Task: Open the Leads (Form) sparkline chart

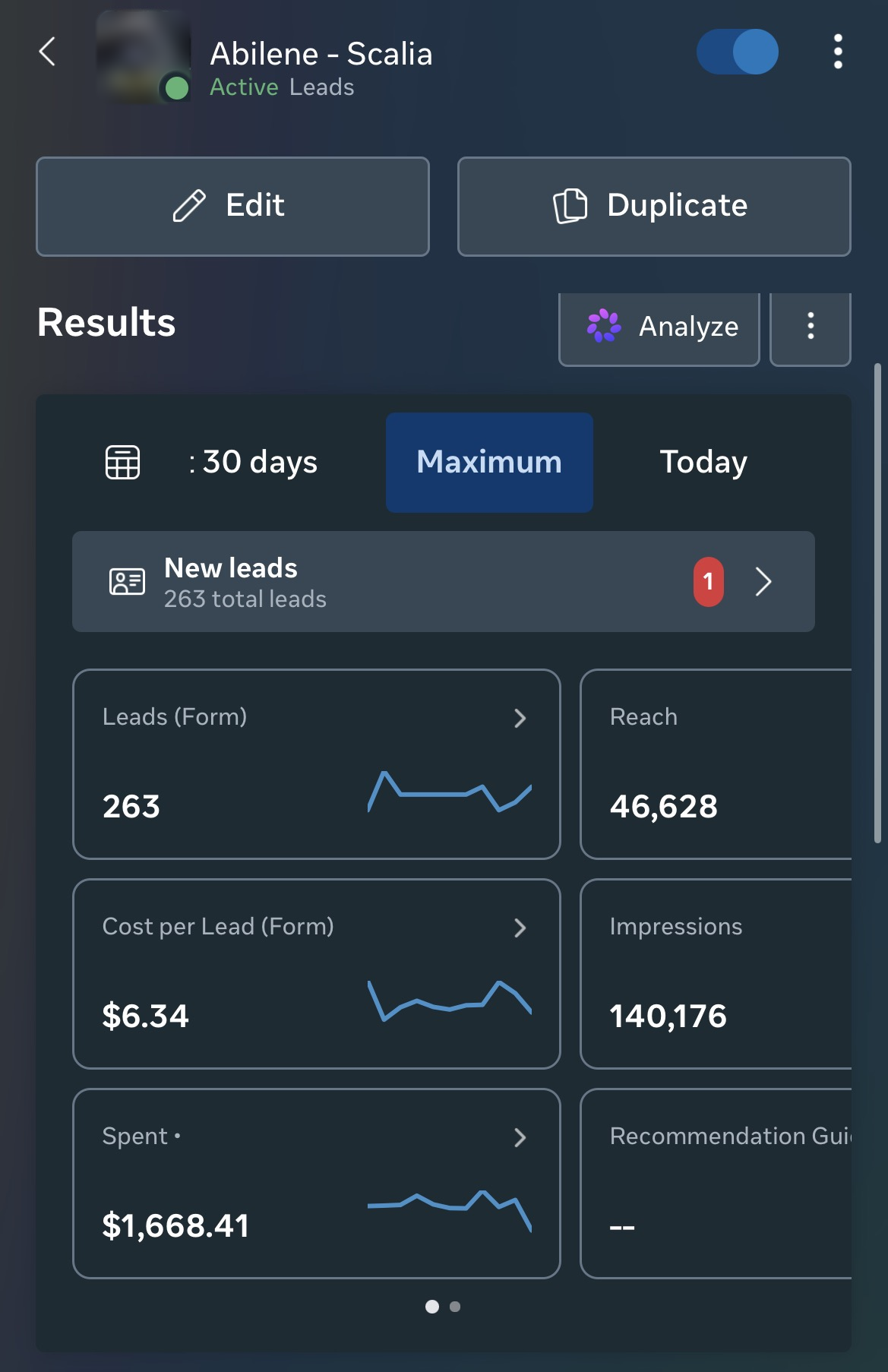Action: tap(450, 792)
